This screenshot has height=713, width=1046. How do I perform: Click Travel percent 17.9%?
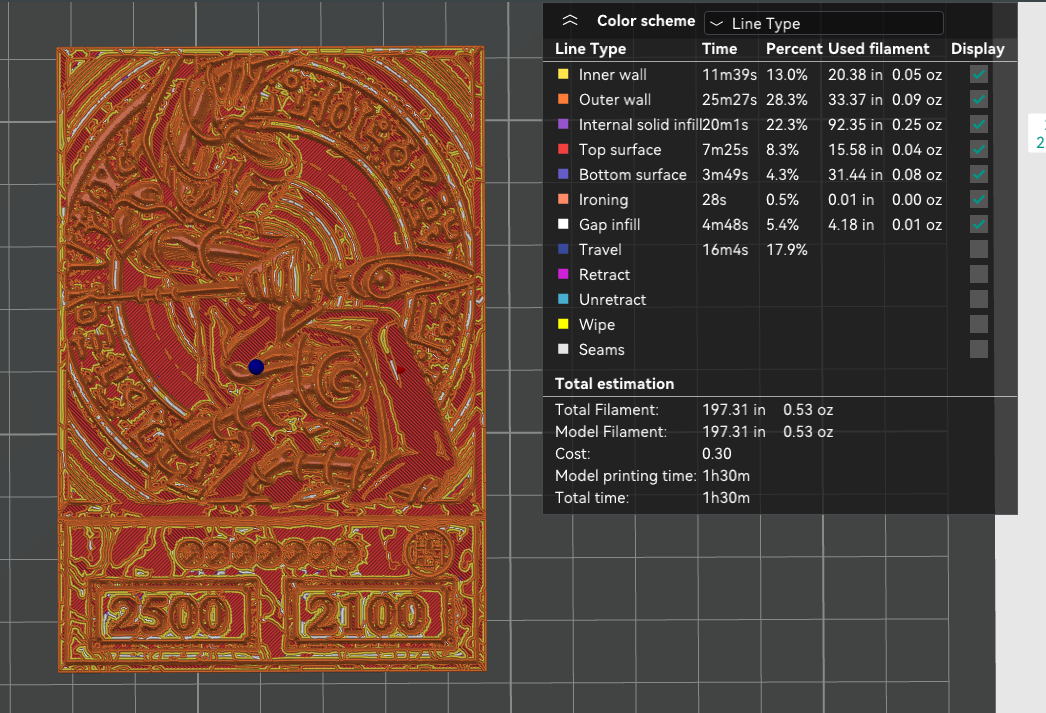coord(787,249)
